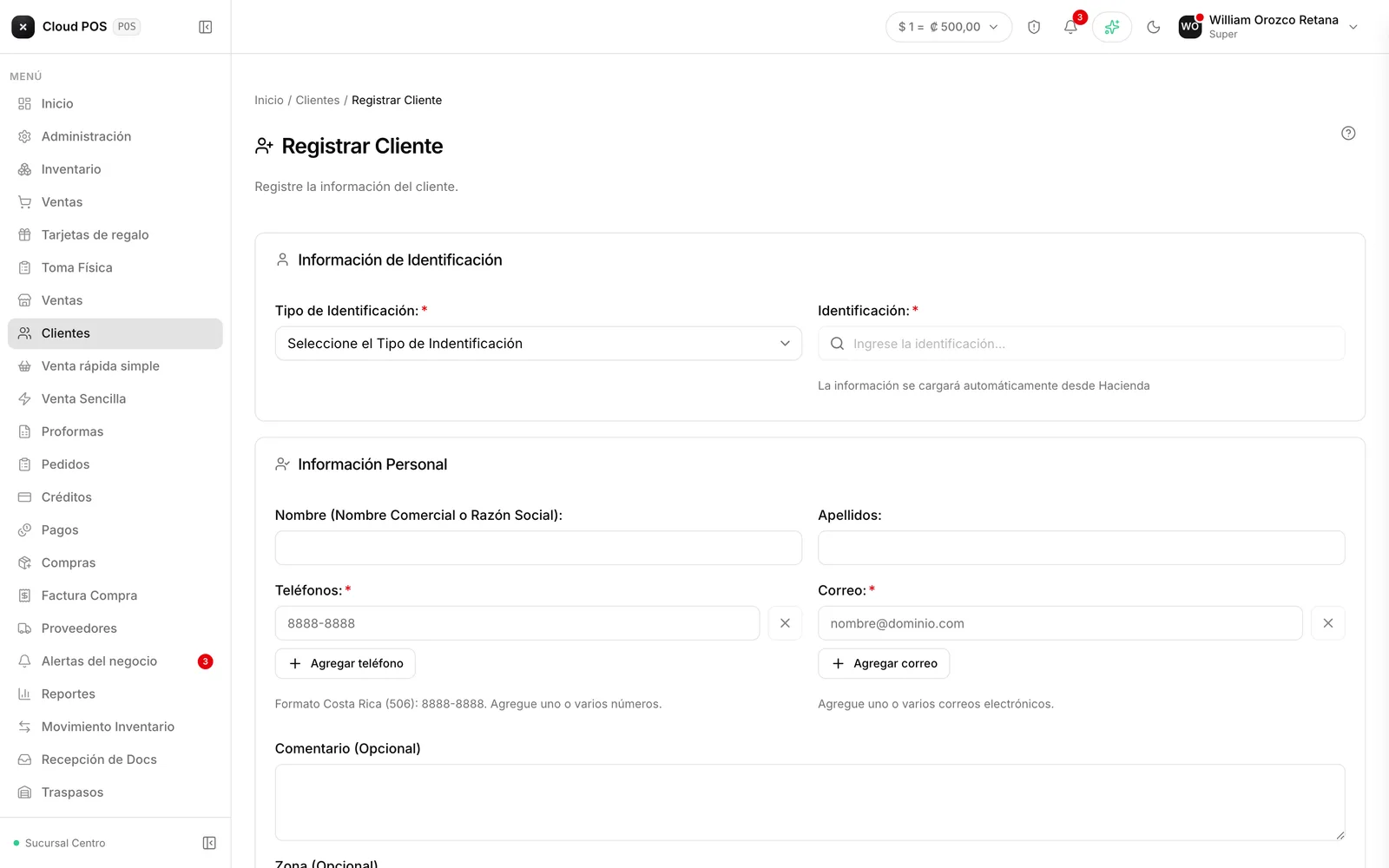
Task: Open Reportes menu item
Action: point(115,694)
